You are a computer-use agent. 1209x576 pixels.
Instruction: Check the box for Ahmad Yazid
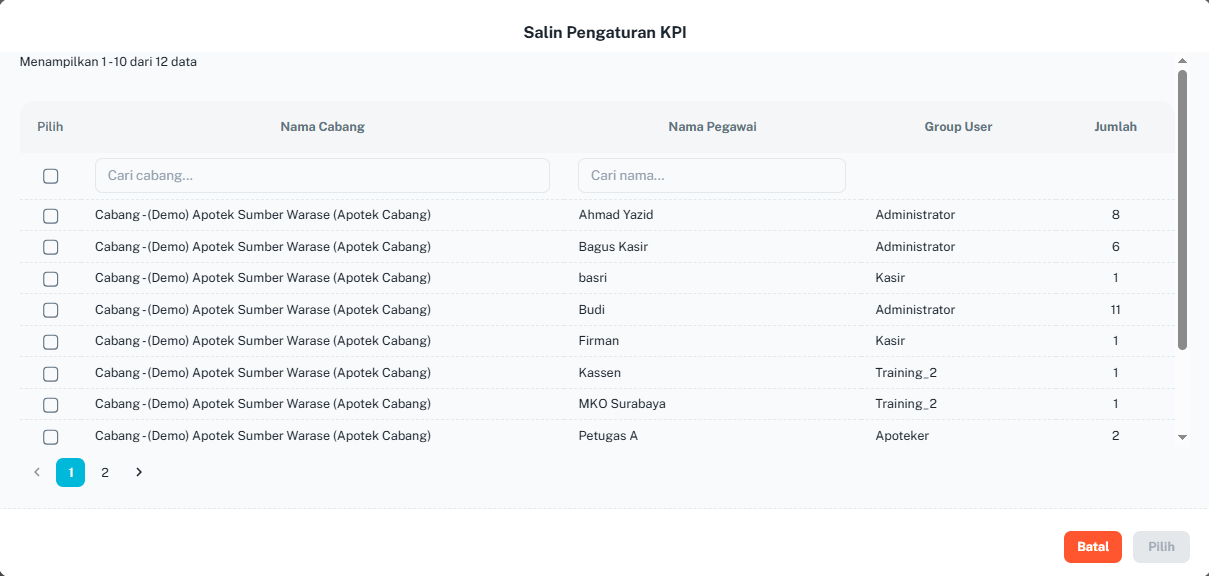coord(51,215)
